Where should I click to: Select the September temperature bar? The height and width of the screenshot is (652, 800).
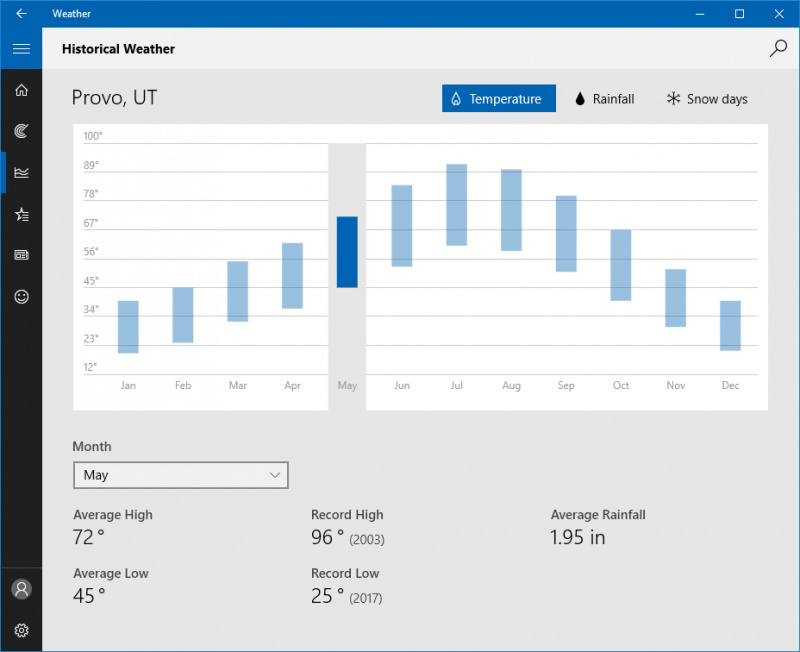tap(566, 234)
